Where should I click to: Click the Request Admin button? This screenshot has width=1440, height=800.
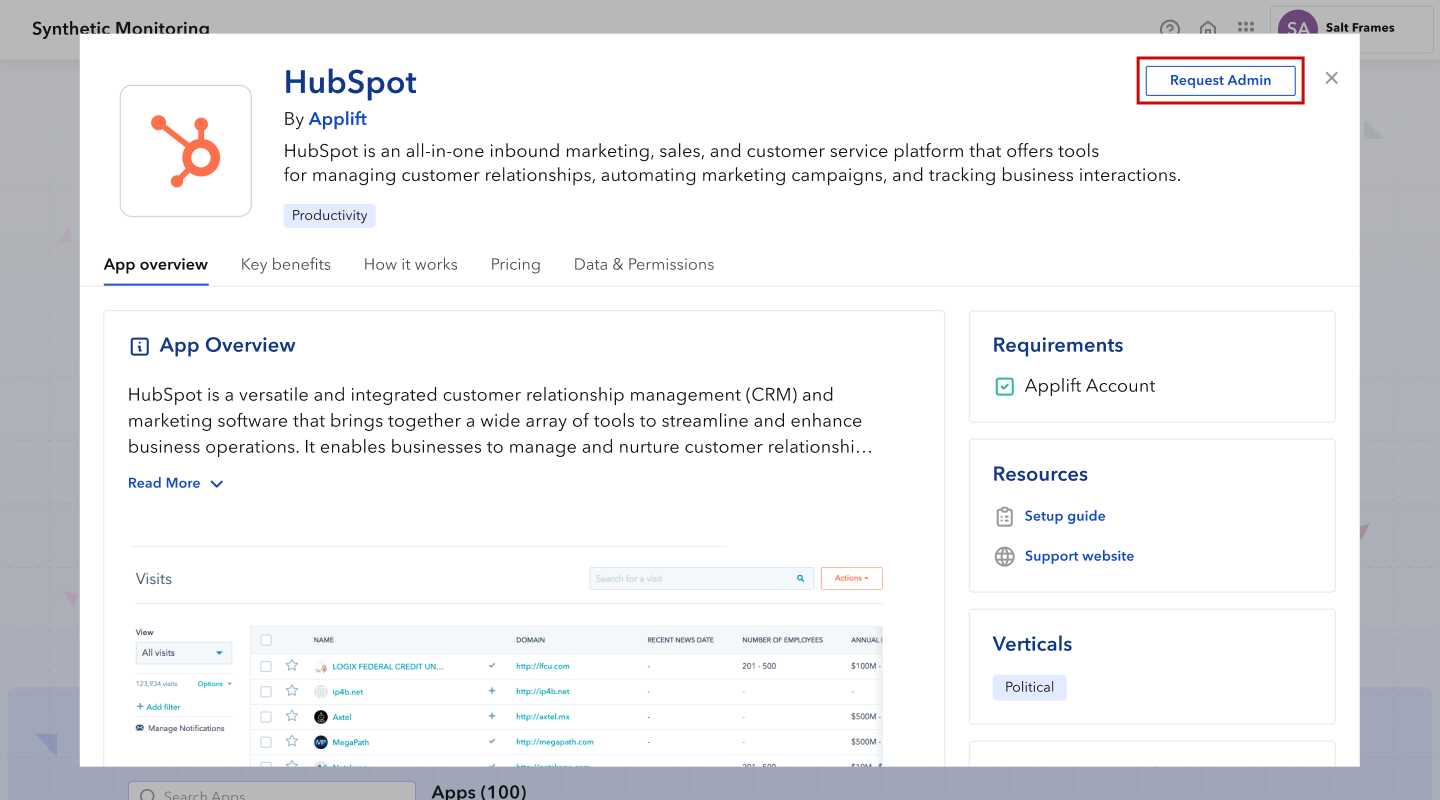tap(1220, 80)
